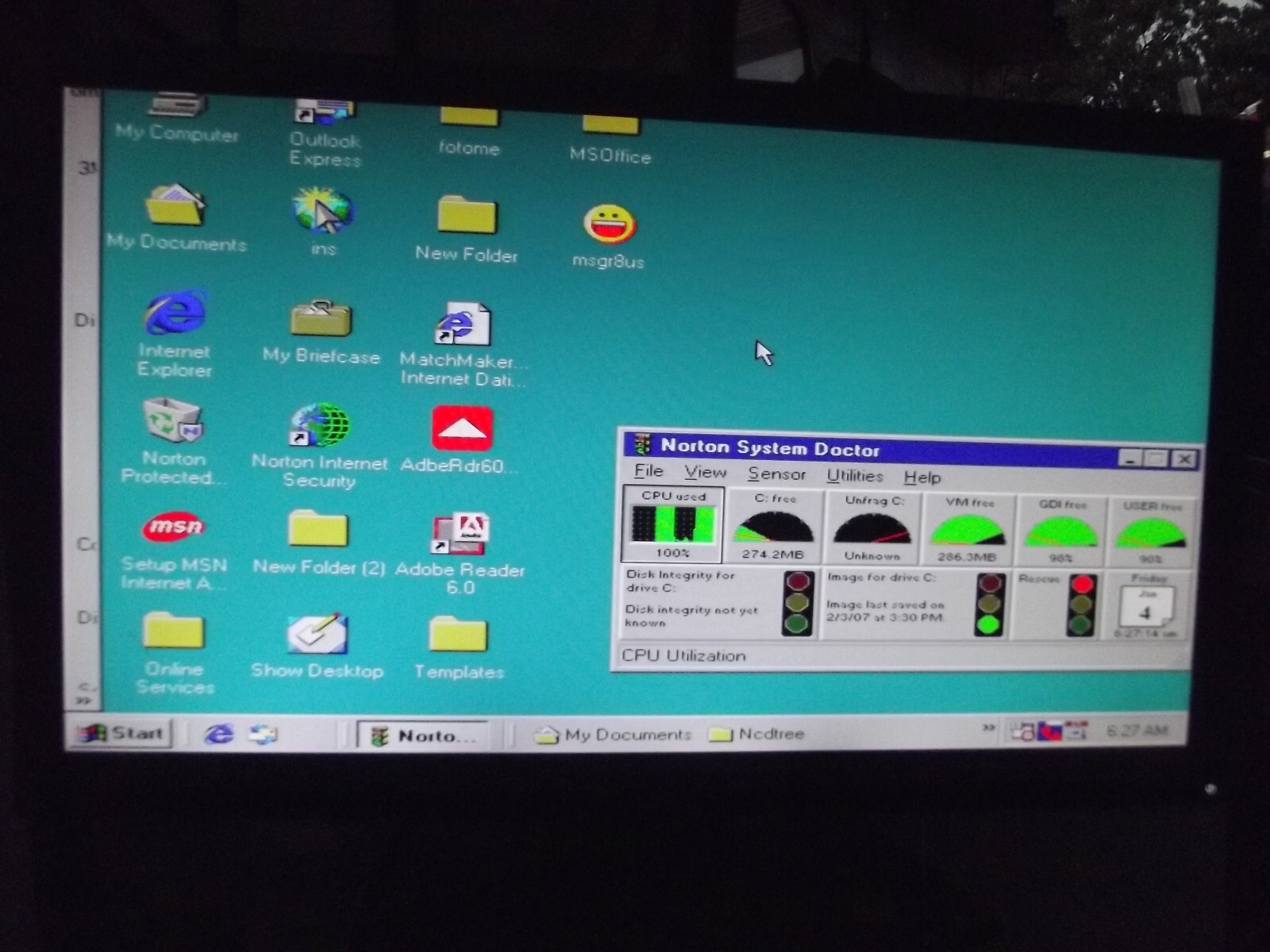Select the MSOffice folder
Screen dimensions: 1270x952
click(610, 139)
